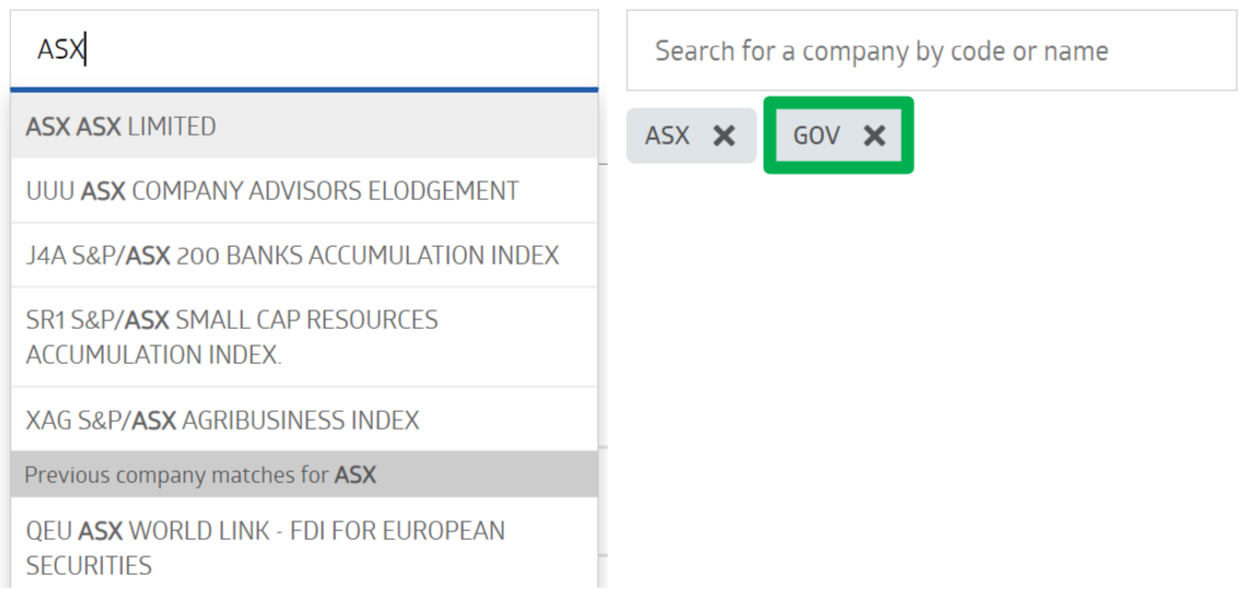Select the GOV chip label
This screenshot has width=1248, height=589.
pos(816,136)
